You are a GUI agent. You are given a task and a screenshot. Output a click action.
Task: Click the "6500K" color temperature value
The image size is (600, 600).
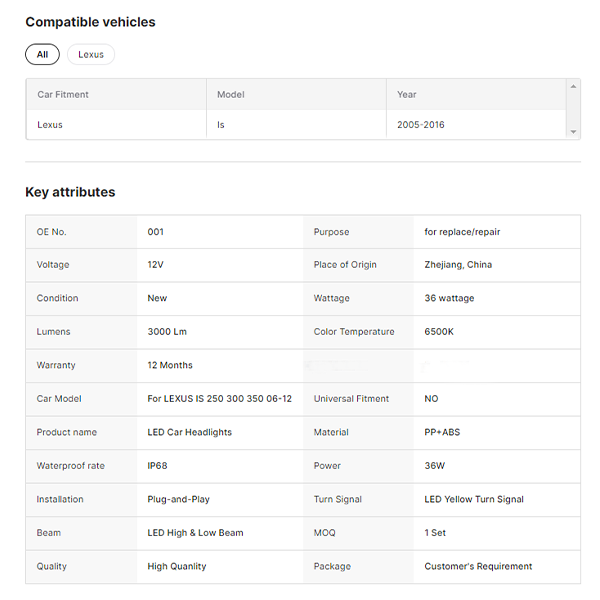pyautogui.click(x=440, y=332)
